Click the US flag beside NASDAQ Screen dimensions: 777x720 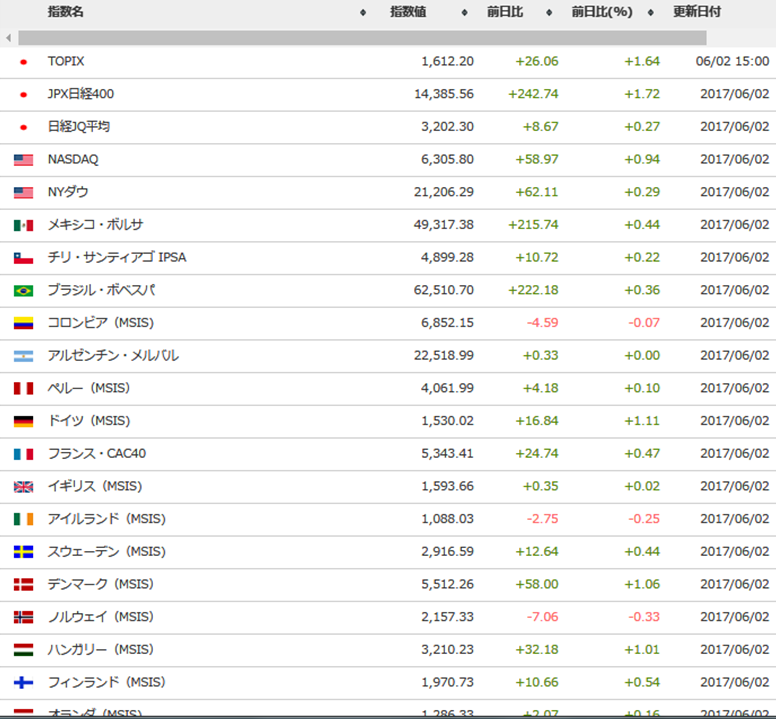point(23,160)
